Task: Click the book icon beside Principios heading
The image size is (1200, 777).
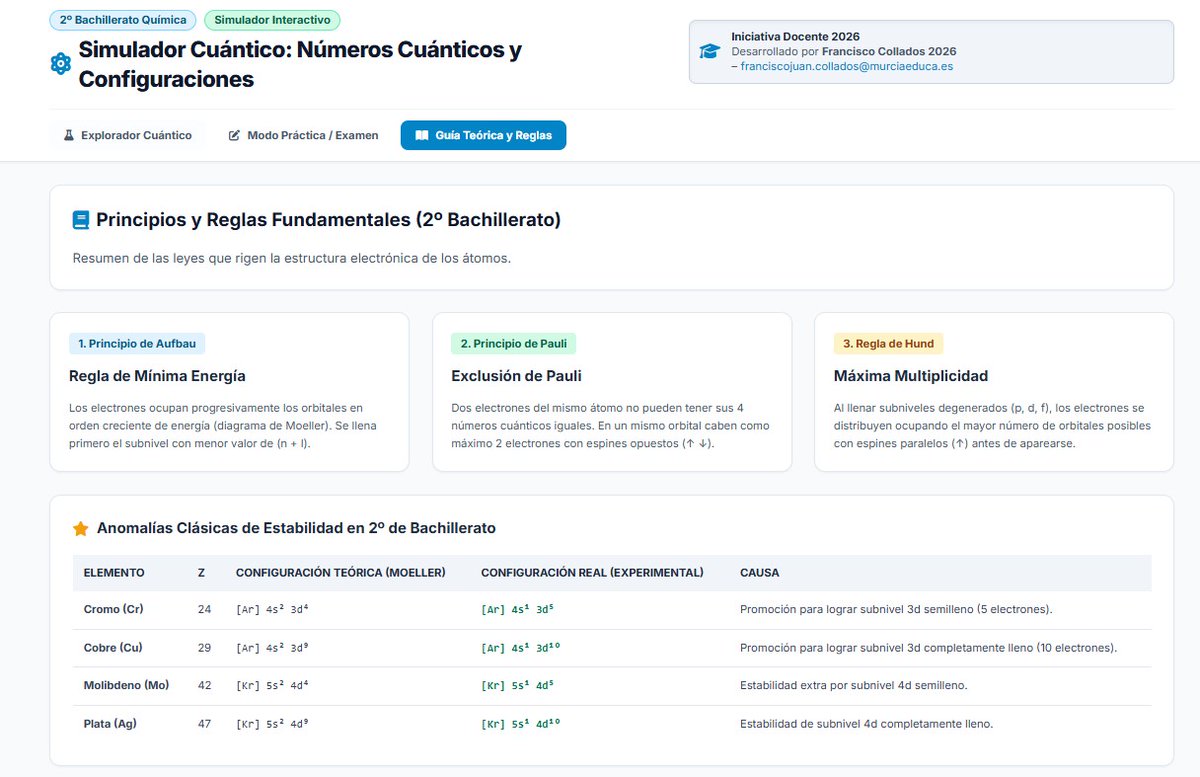Action: 81,219
